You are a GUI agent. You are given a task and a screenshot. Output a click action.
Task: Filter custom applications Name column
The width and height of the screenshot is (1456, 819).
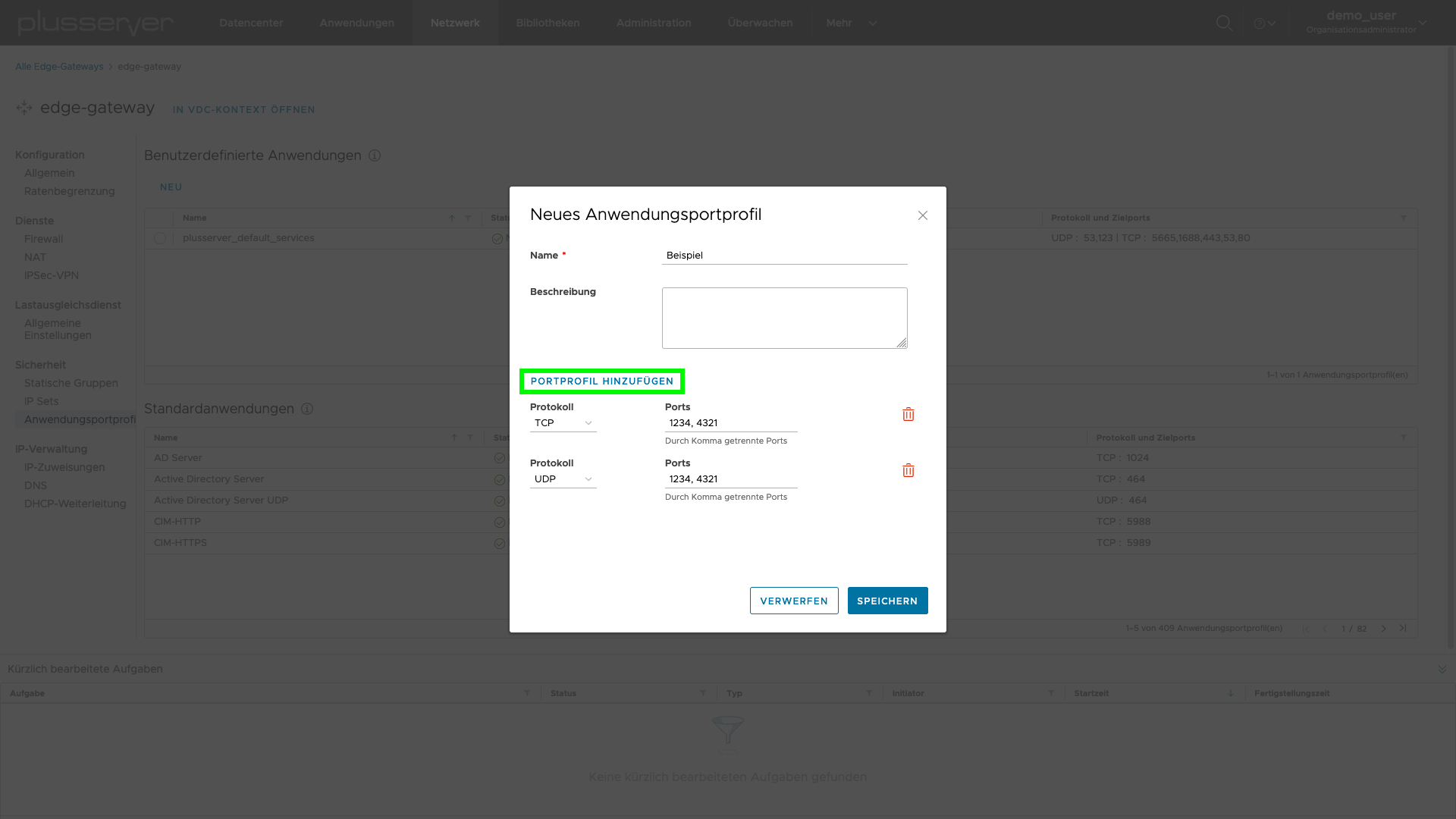[468, 218]
